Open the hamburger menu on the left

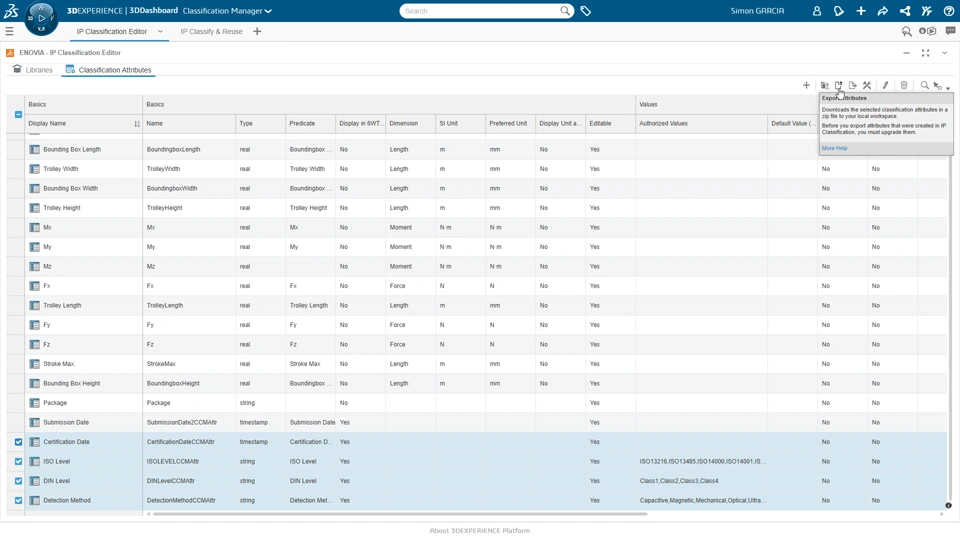coord(9,31)
